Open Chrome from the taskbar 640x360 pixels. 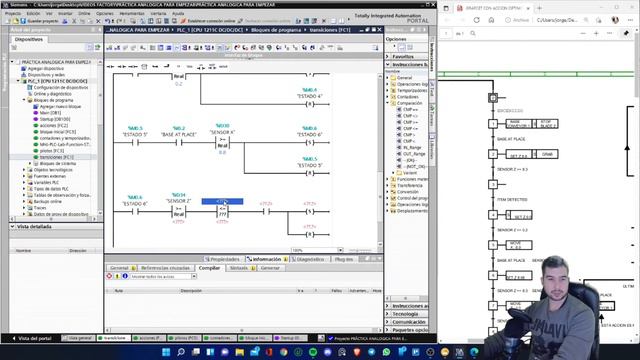(x=284, y=352)
